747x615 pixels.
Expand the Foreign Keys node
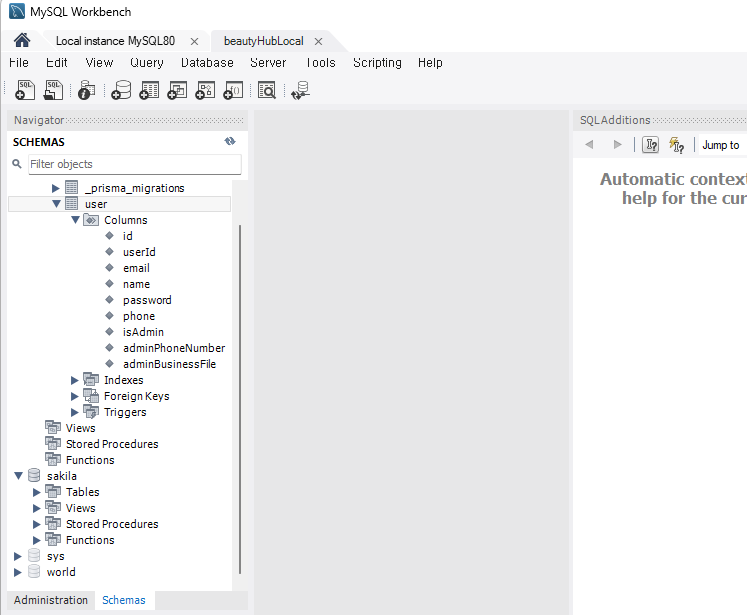74,396
